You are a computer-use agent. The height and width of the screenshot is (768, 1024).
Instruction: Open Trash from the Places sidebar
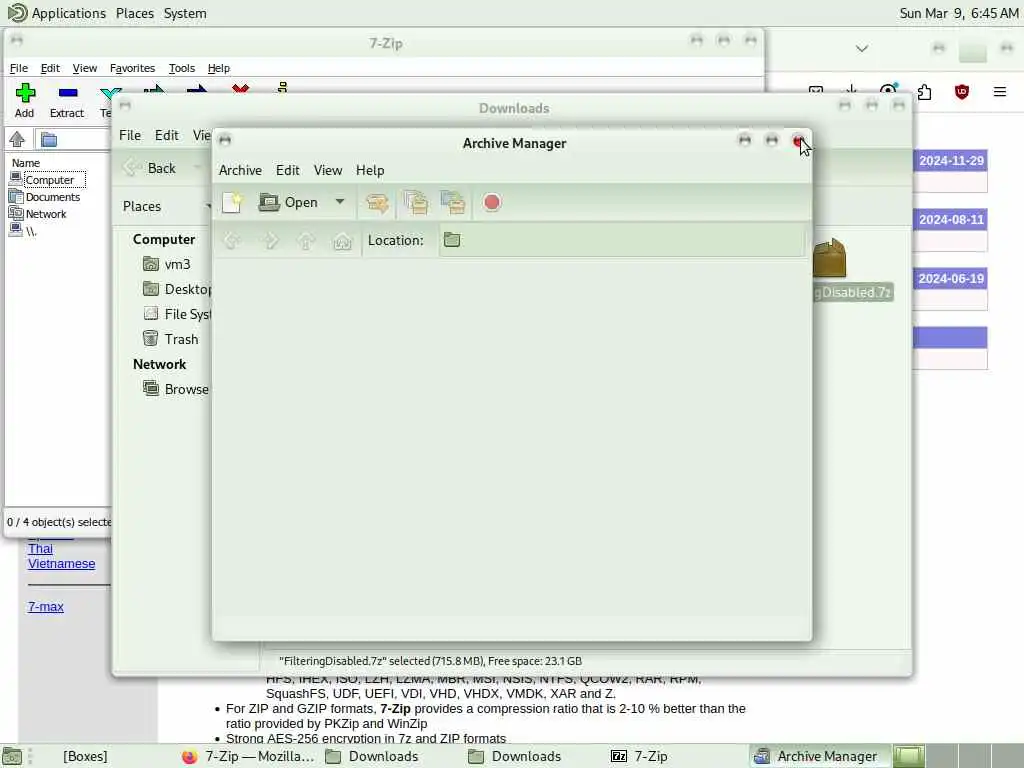point(170,339)
